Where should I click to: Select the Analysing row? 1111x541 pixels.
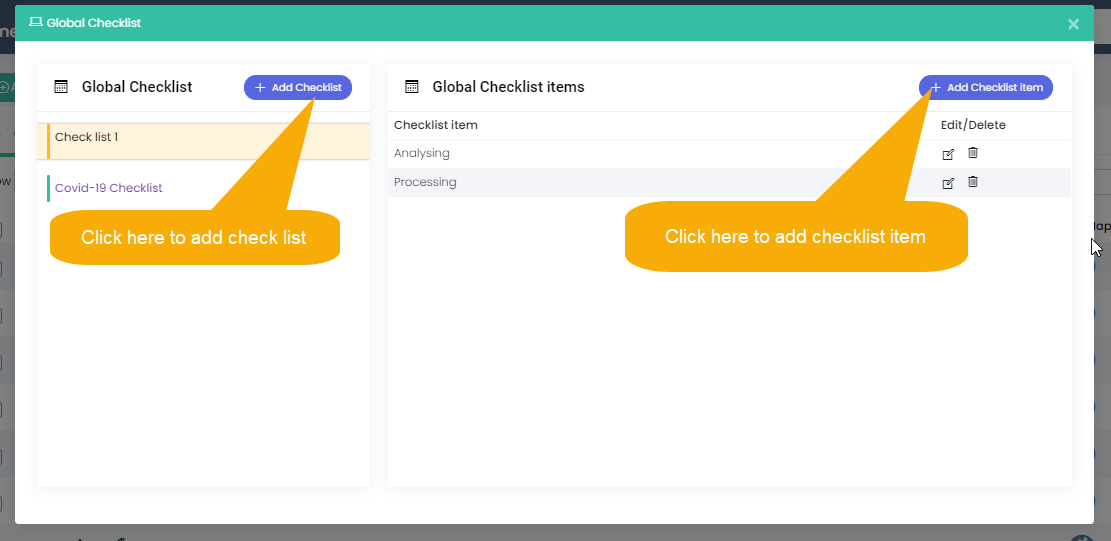(729, 154)
